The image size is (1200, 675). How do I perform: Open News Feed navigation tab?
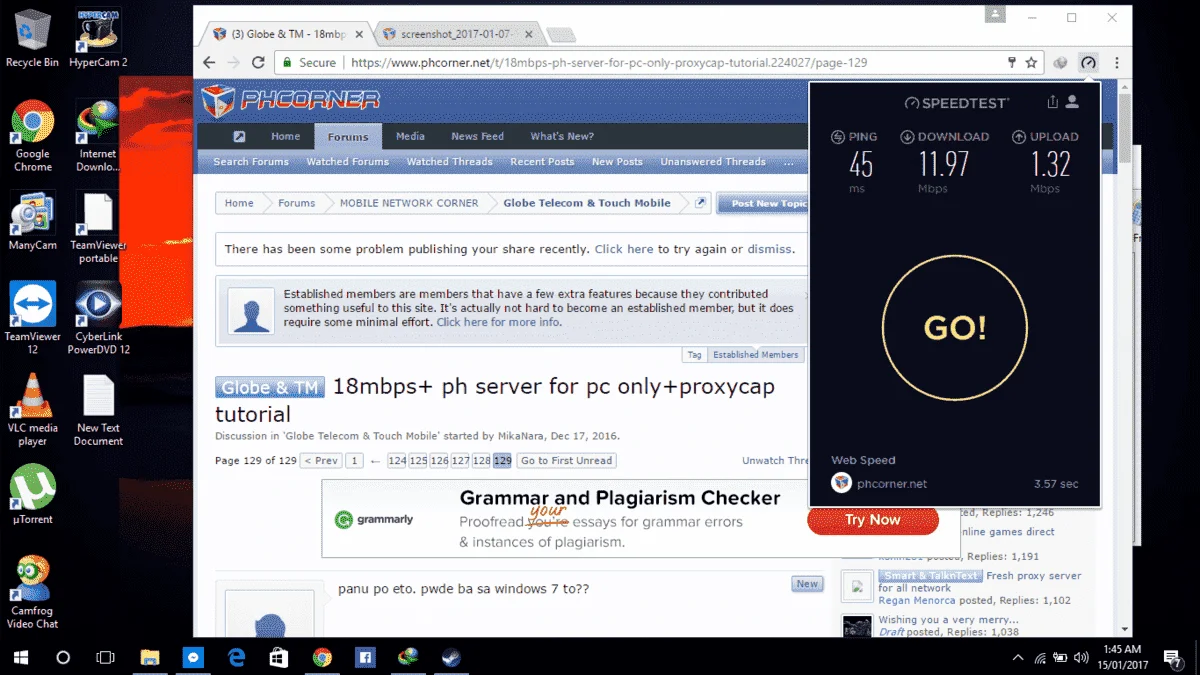point(477,137)
